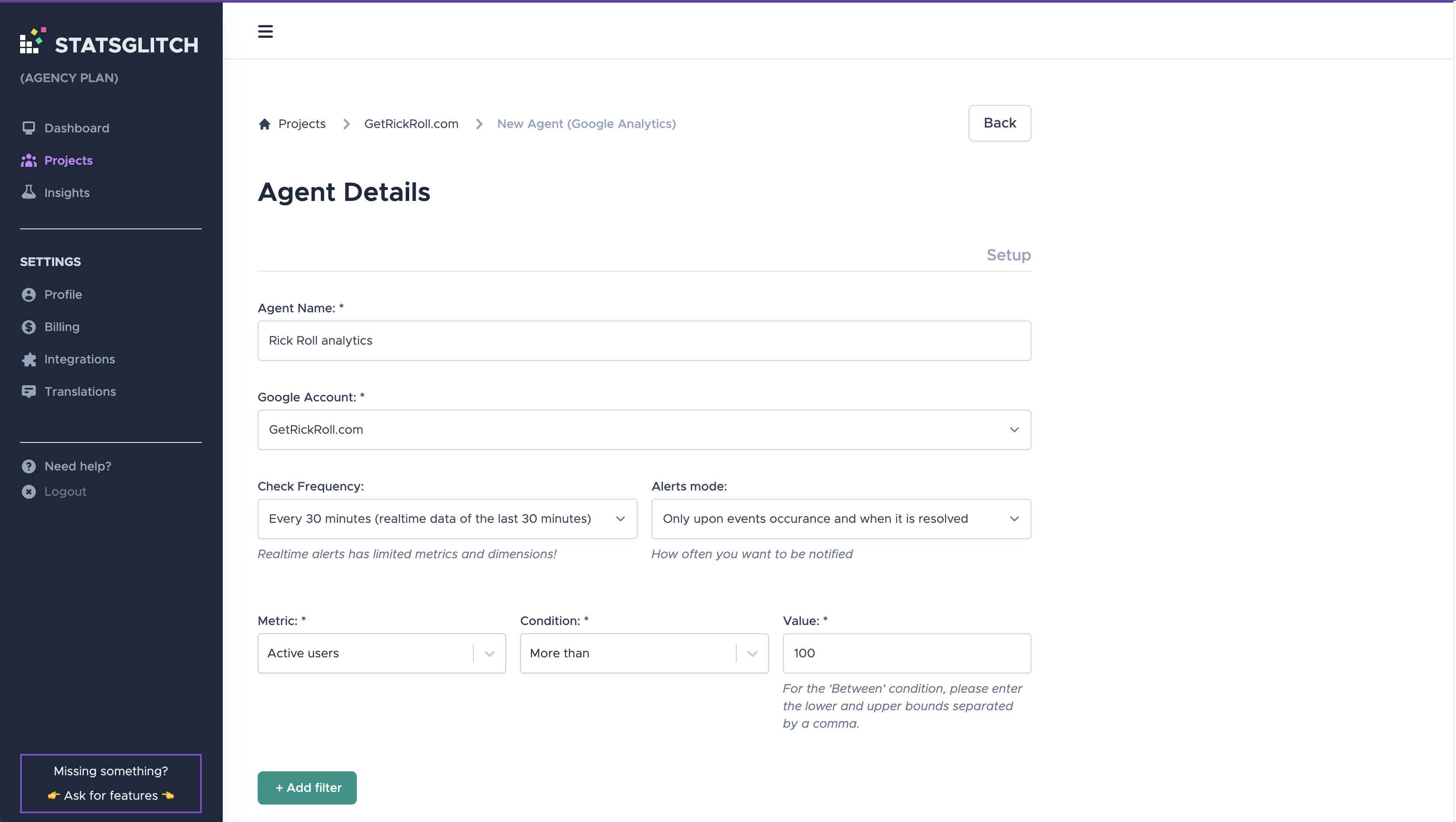Click the Alerts mode chevron arrow
The height and width of the screenshot is (822, 1456).
(1014, 519)
